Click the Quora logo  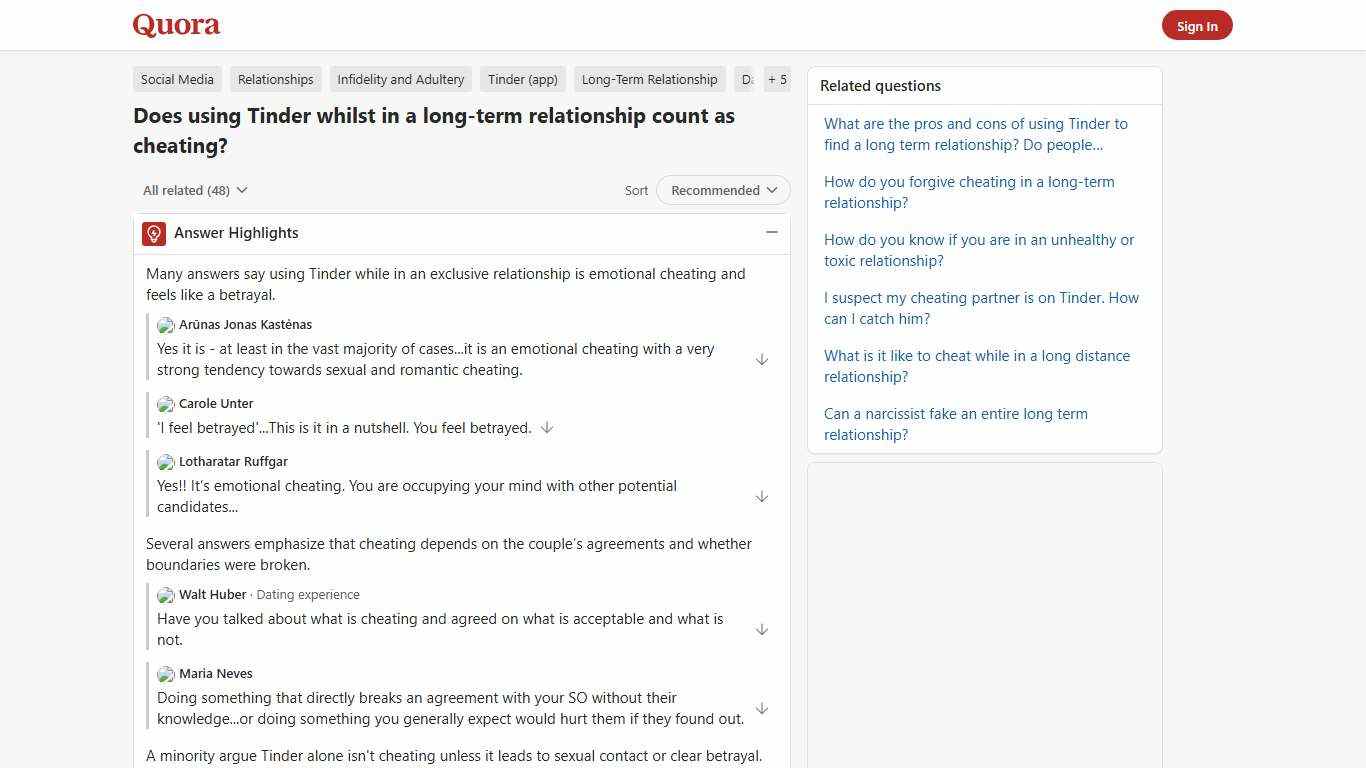(175, 25)
